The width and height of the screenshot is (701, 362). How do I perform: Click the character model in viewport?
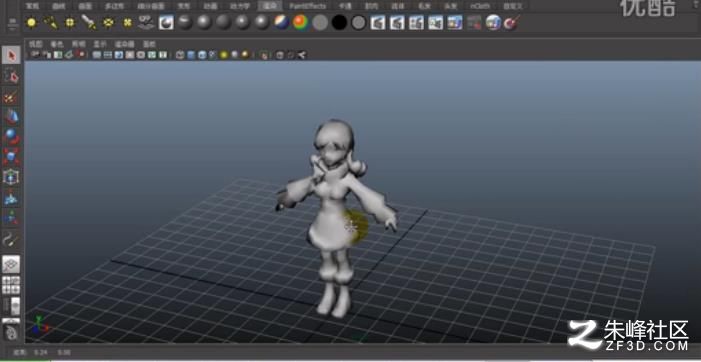[334, 215]
